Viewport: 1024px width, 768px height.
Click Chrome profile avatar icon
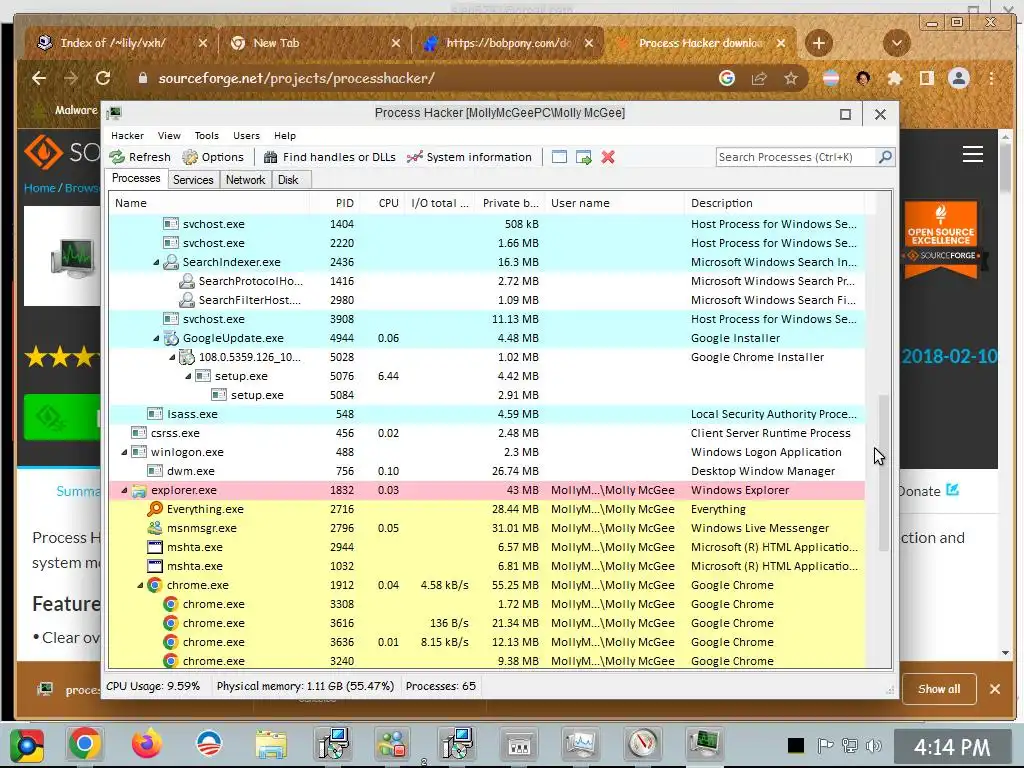point(959,78)
